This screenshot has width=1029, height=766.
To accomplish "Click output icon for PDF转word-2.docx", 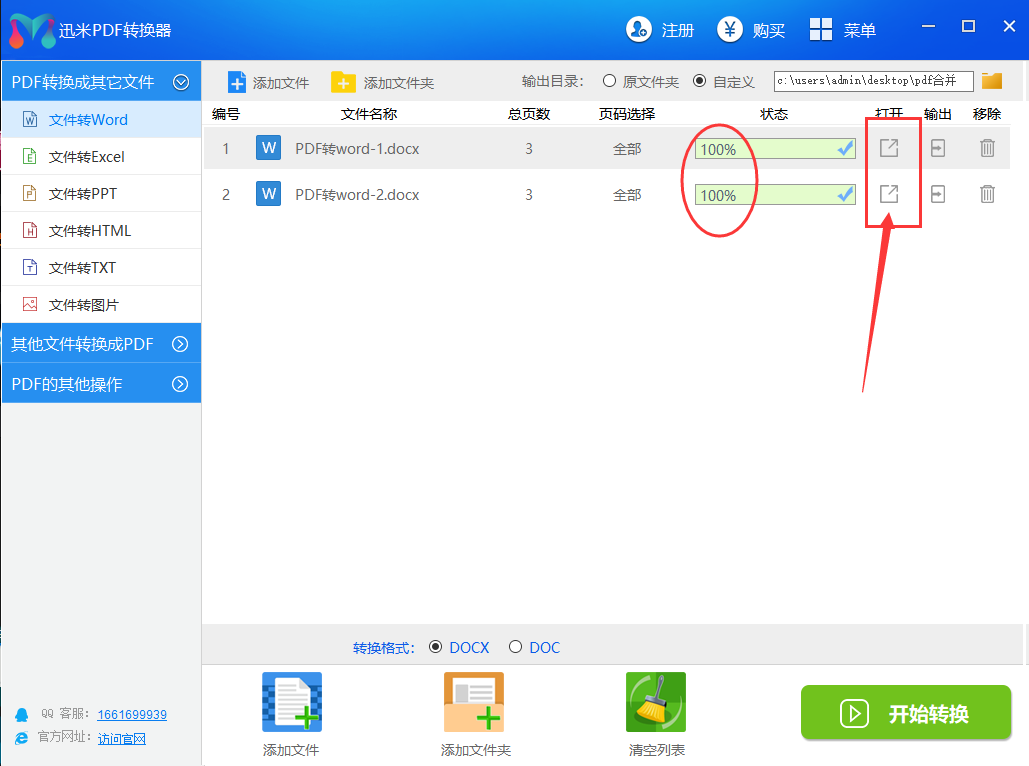I will [x=938, y=194].
